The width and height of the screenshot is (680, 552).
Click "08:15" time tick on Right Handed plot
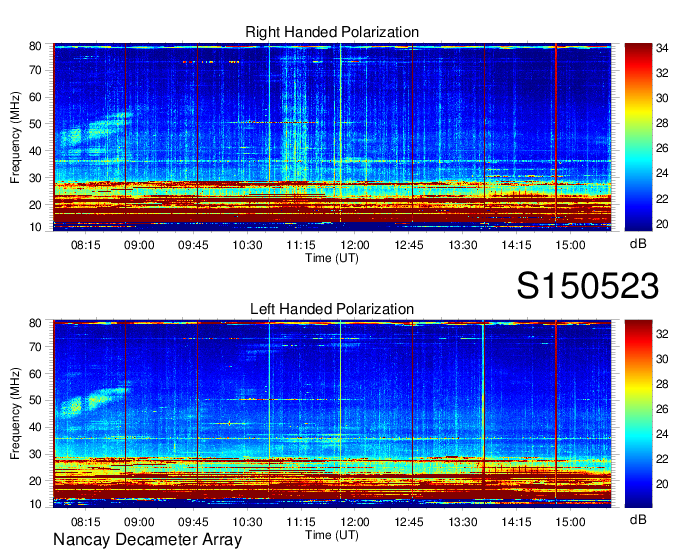(x=85, y=245)
